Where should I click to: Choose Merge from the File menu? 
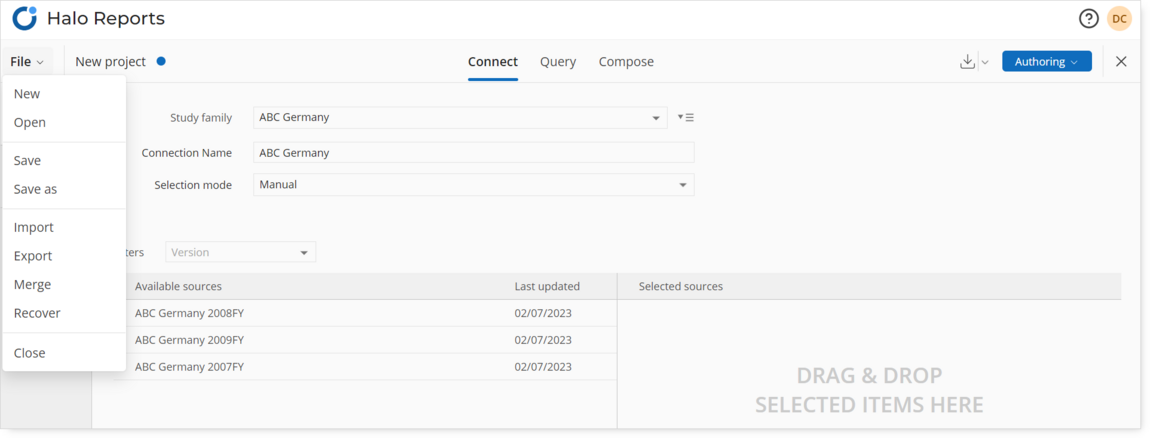click(x=32, y=285)
